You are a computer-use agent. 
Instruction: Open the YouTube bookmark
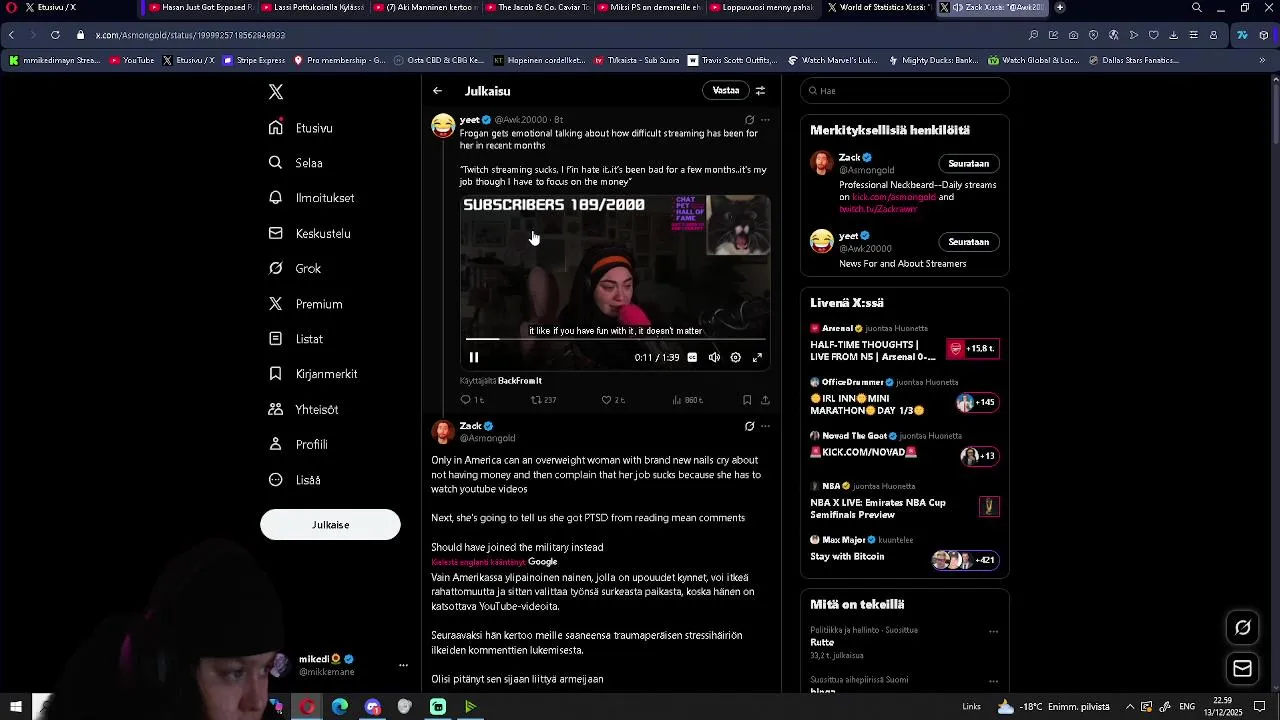click(x=132, y=60)
